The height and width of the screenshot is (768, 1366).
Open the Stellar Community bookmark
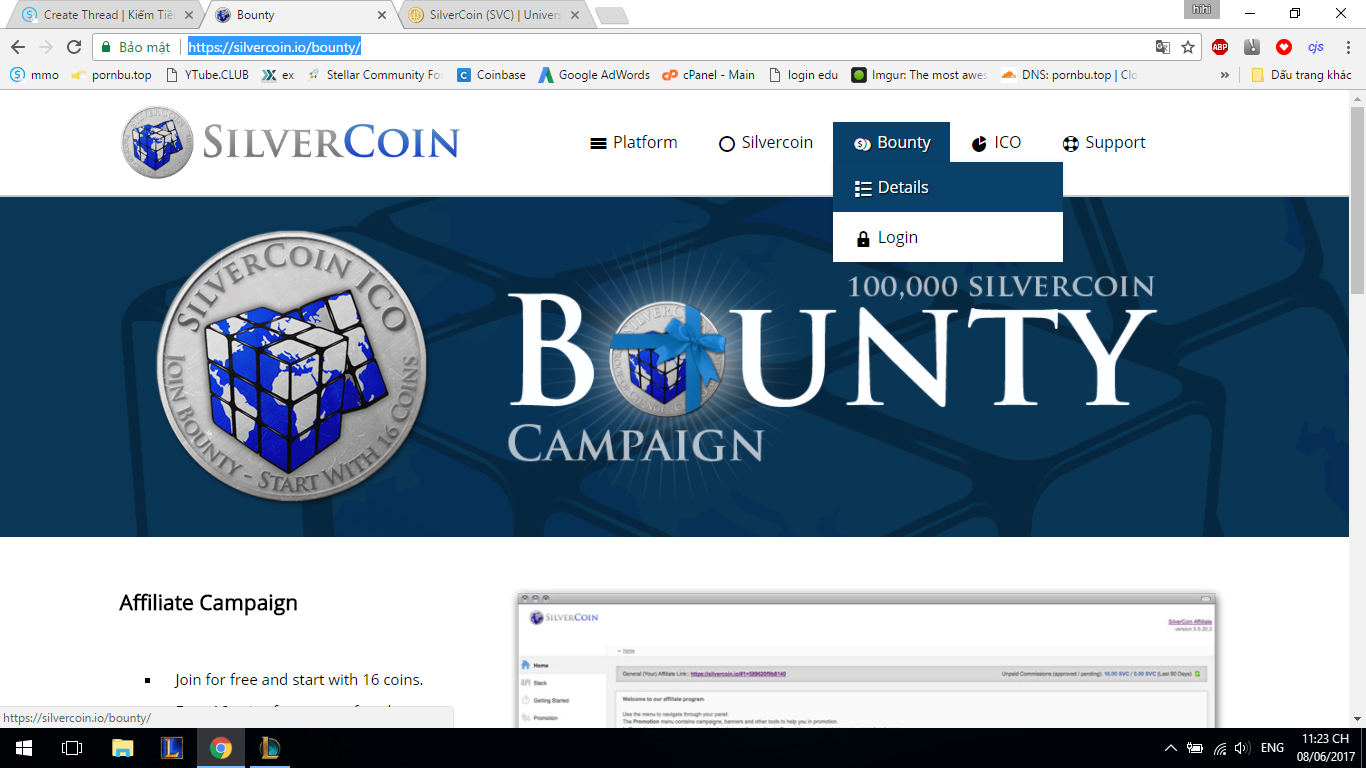[x=374, y=75]
